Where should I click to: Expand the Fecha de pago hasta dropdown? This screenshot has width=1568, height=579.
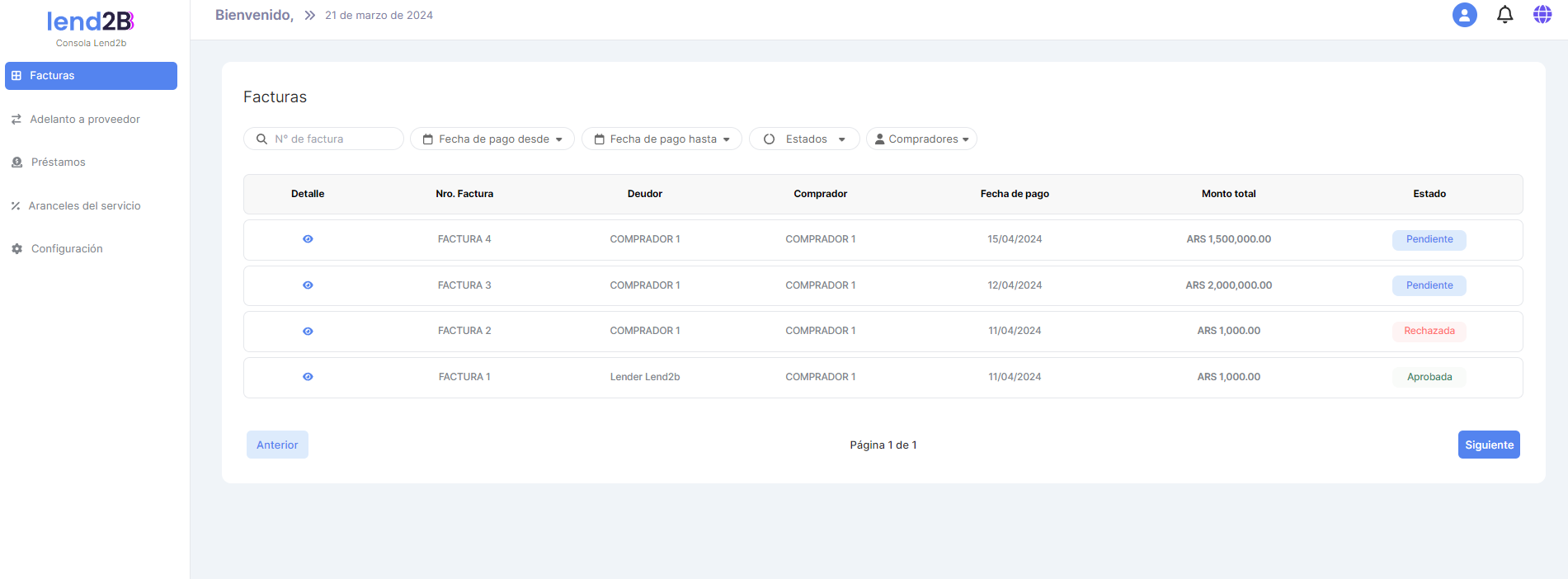point(662,139)
